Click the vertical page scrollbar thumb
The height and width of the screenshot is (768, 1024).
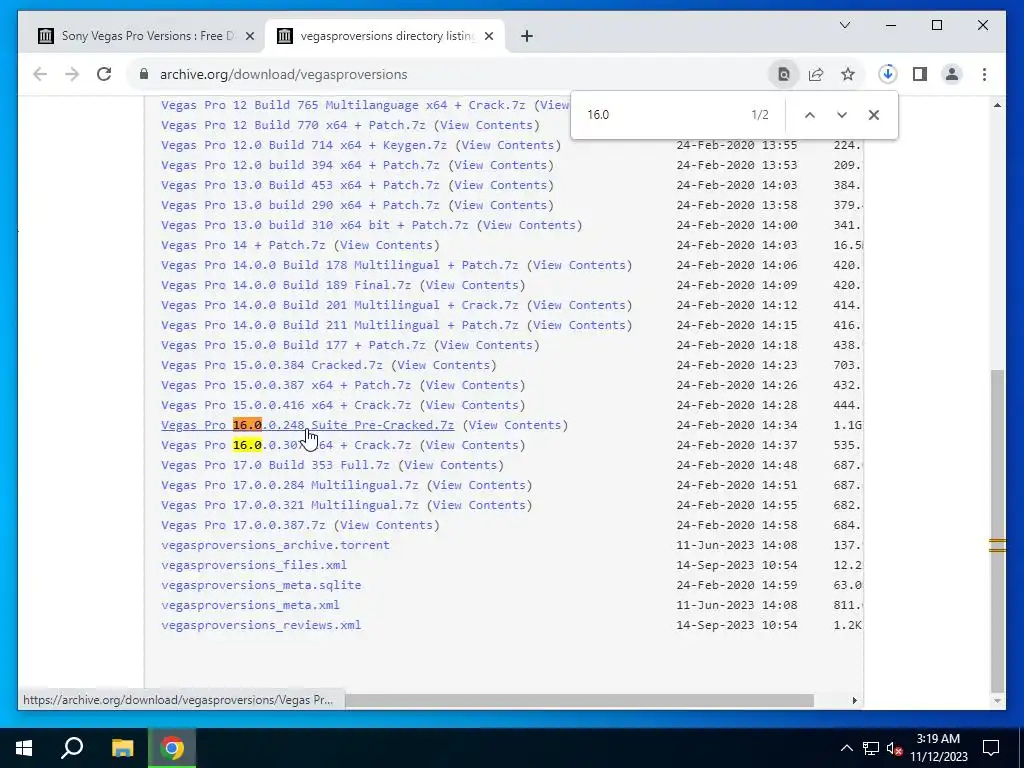click(x=997, y=530)
